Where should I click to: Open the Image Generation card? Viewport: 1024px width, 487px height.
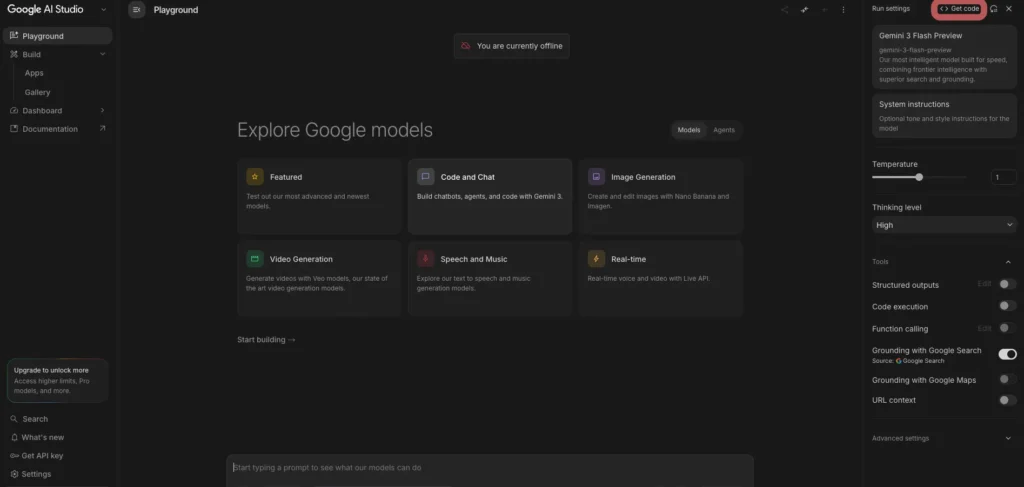pyautogui.click(x=660, y=196)
